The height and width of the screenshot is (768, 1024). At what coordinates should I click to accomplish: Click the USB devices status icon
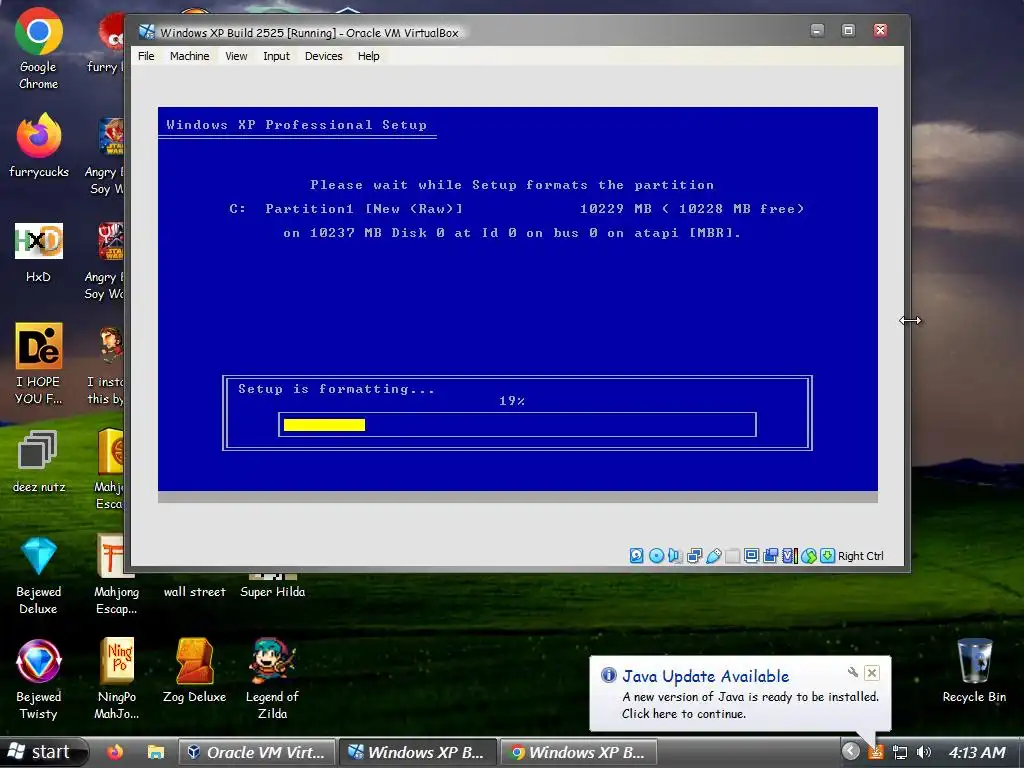pos(713,556)
